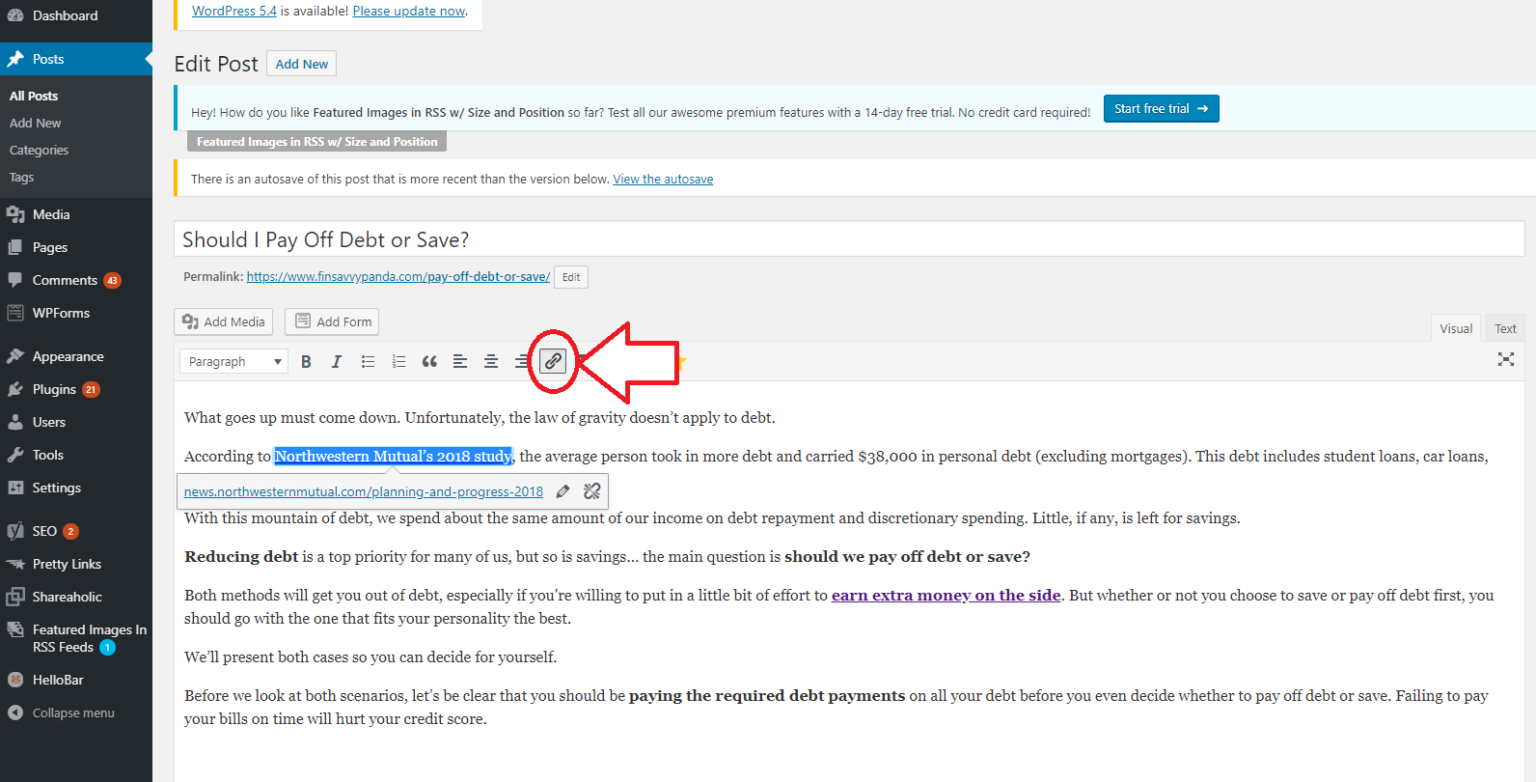The image size is (1536, 782).
Task: Apply italic formatting
Action: pos(336,361)
